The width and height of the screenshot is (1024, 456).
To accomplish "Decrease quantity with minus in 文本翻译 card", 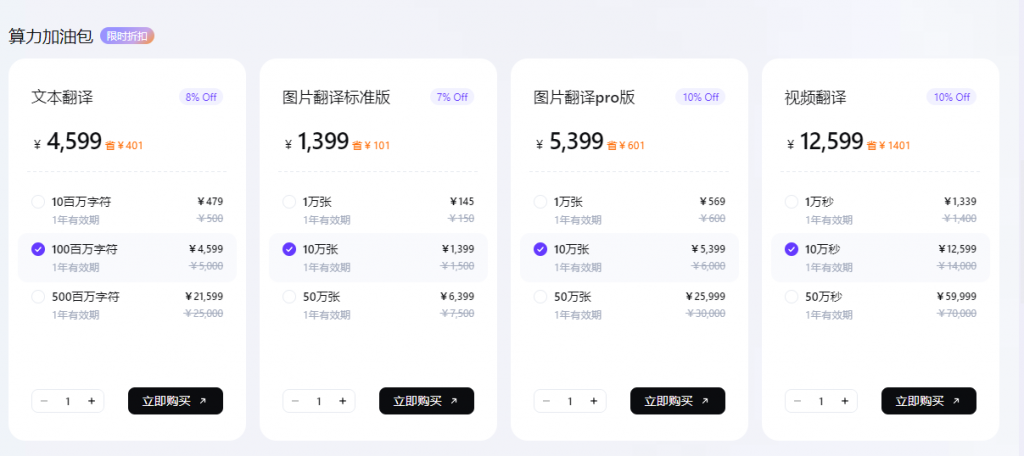I will click(44, 401).
